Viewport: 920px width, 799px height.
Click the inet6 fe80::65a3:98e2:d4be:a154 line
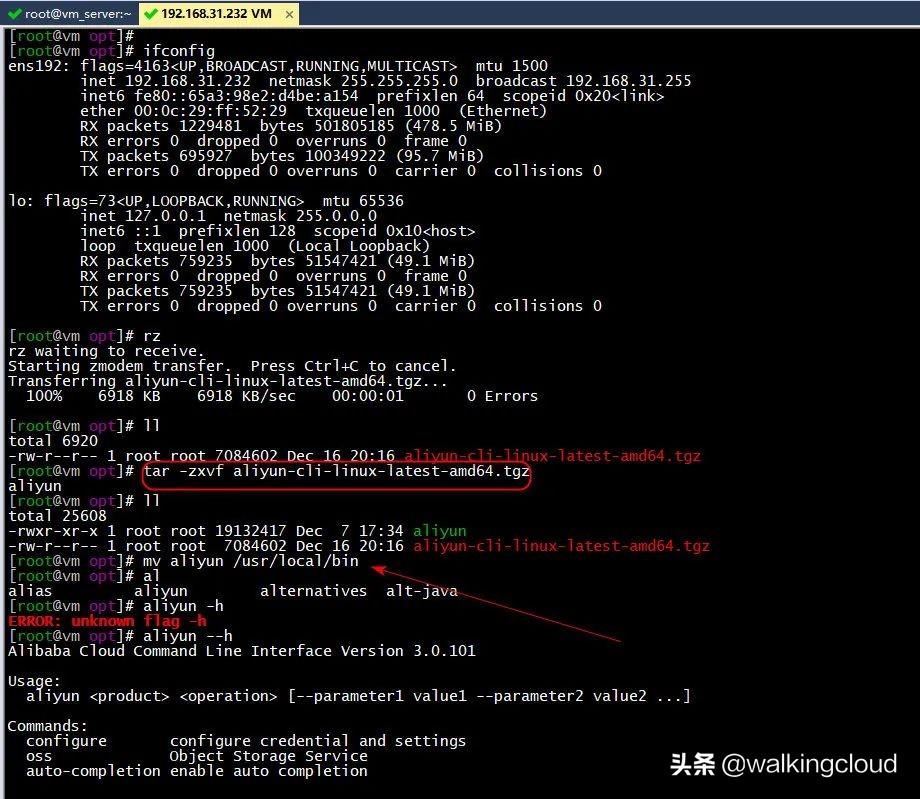[372, 96]
